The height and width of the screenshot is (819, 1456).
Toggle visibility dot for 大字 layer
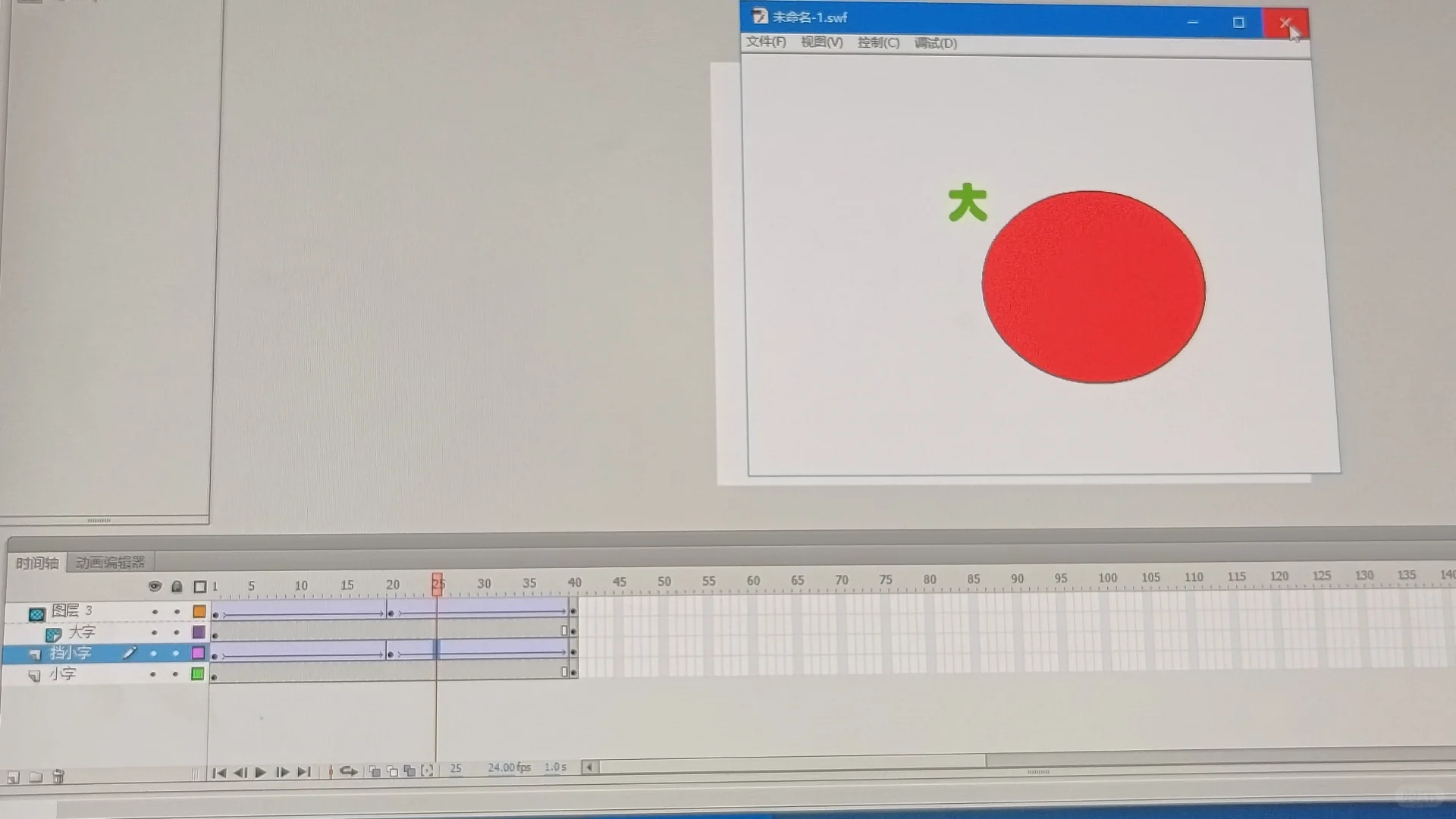[x=154, y=632]
